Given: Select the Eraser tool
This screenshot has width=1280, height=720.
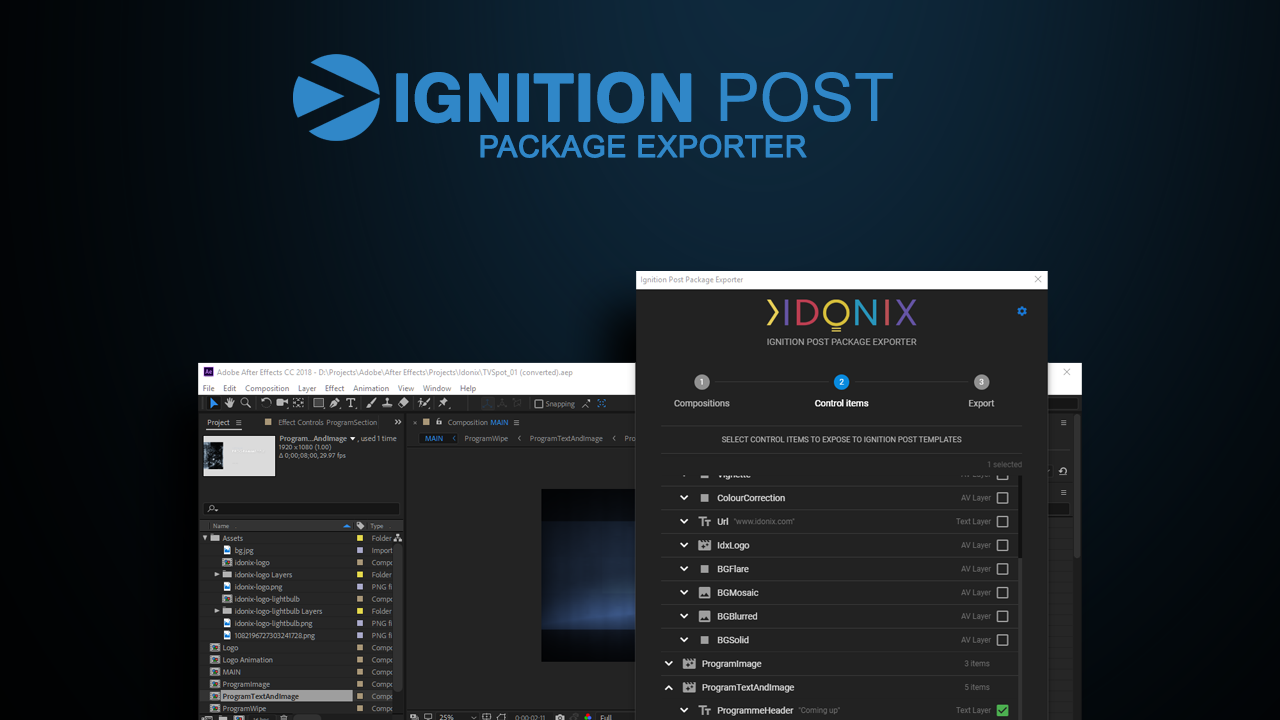Looking at the screenshot, I should click(x=403, y=403).
